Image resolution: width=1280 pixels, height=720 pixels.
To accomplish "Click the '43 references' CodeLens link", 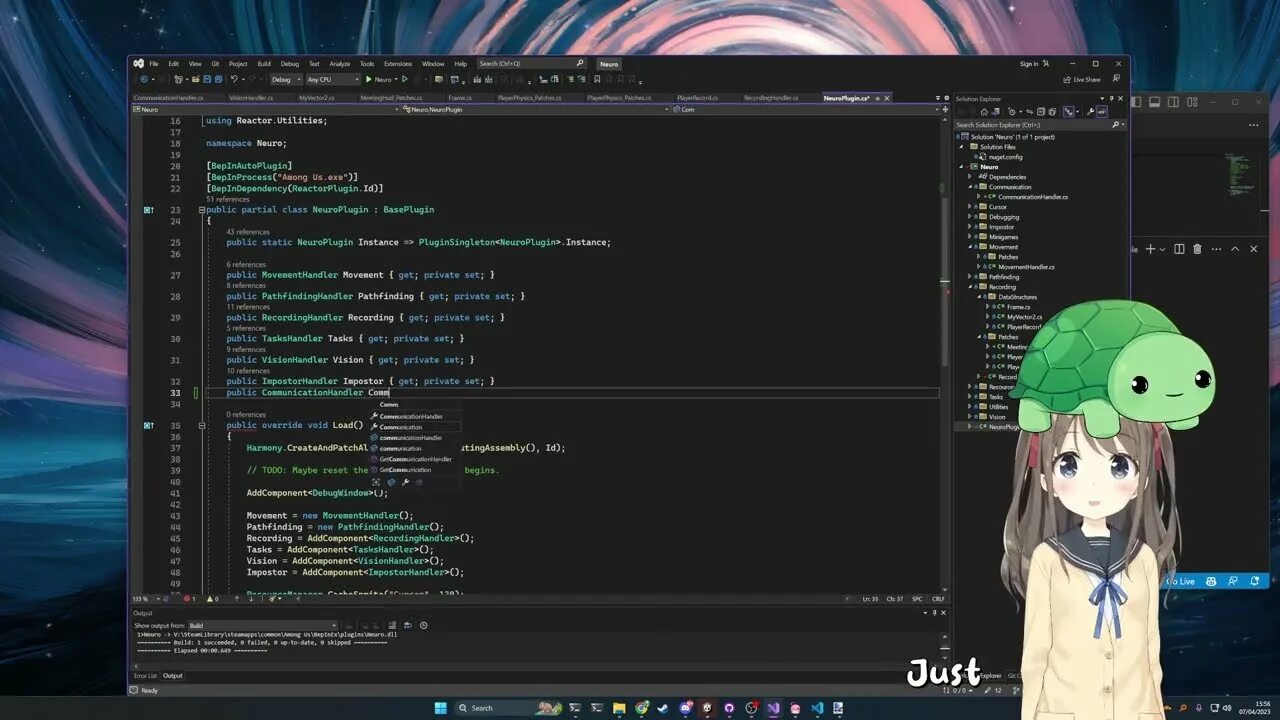I will click(248, 232).
